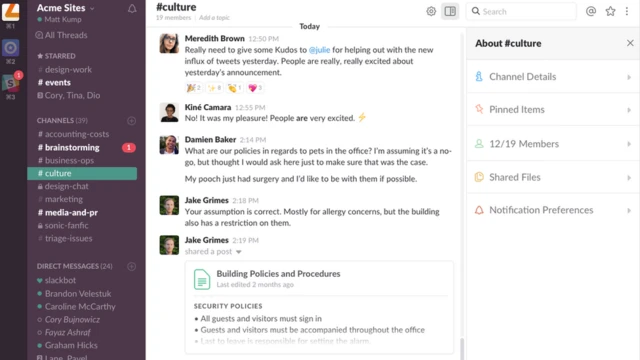
Task: Add a channel with the plus icon
Action: [131, 120]
